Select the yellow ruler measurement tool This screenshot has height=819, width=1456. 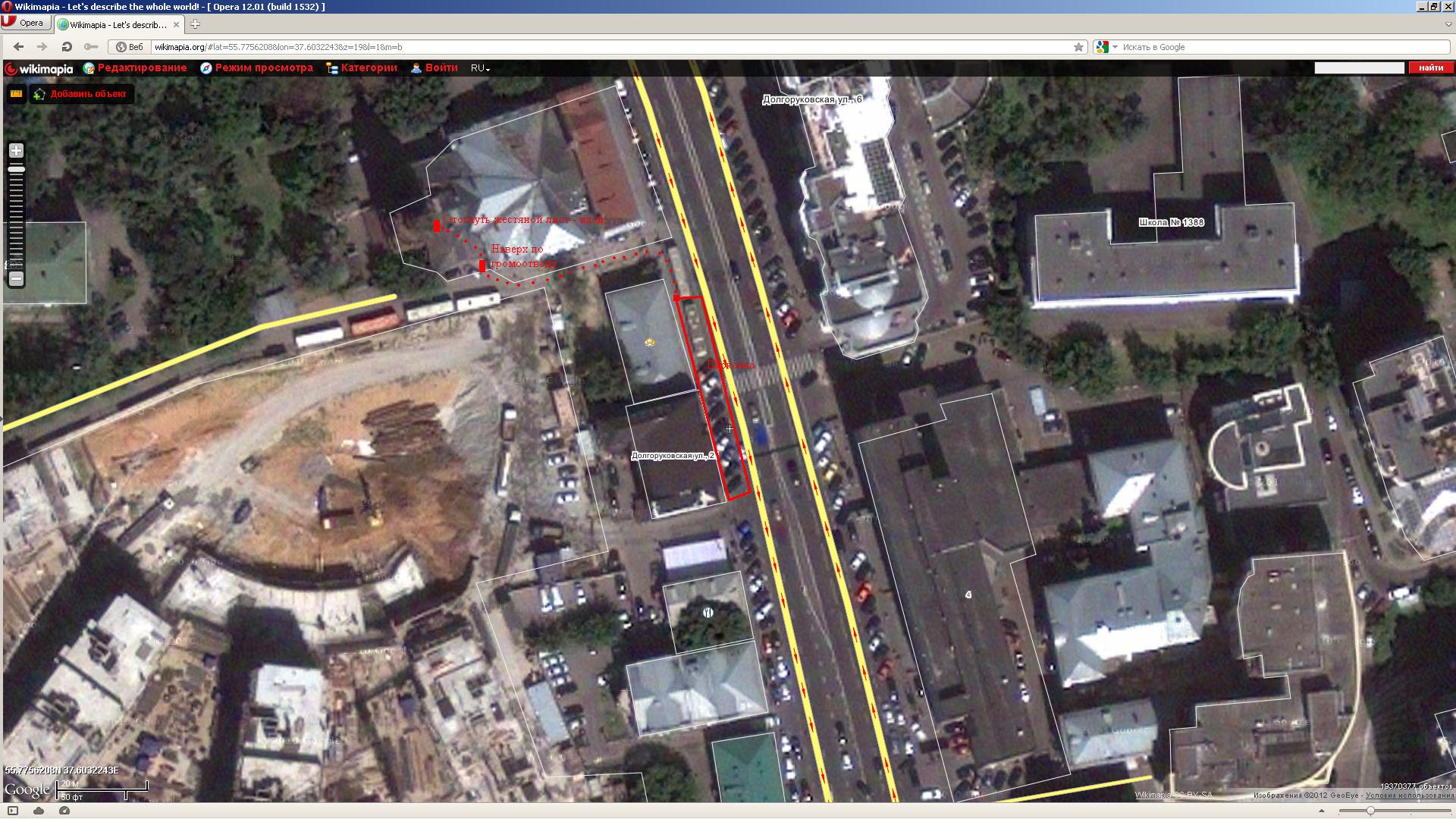click(x=16, y=94)
